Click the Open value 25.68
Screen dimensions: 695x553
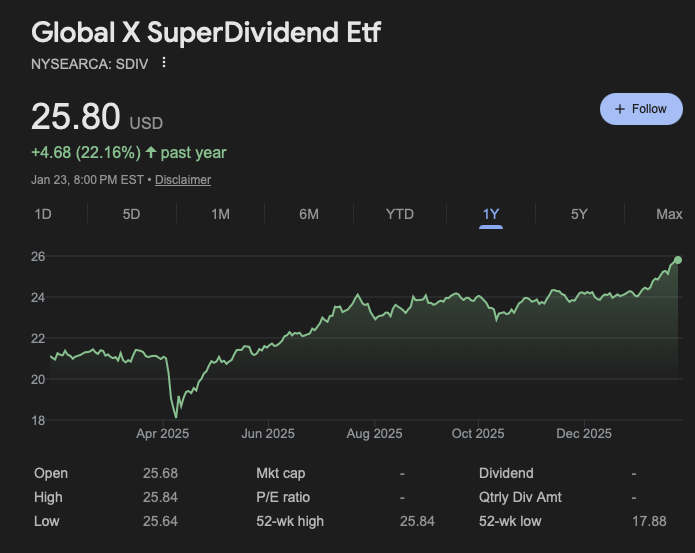(x=160, y=473)
